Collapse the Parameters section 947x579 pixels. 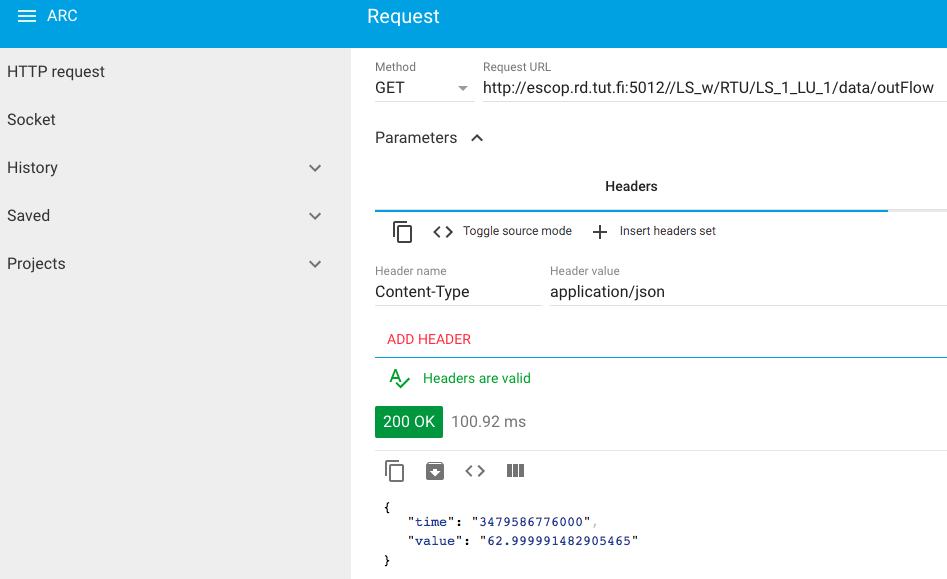477,138
